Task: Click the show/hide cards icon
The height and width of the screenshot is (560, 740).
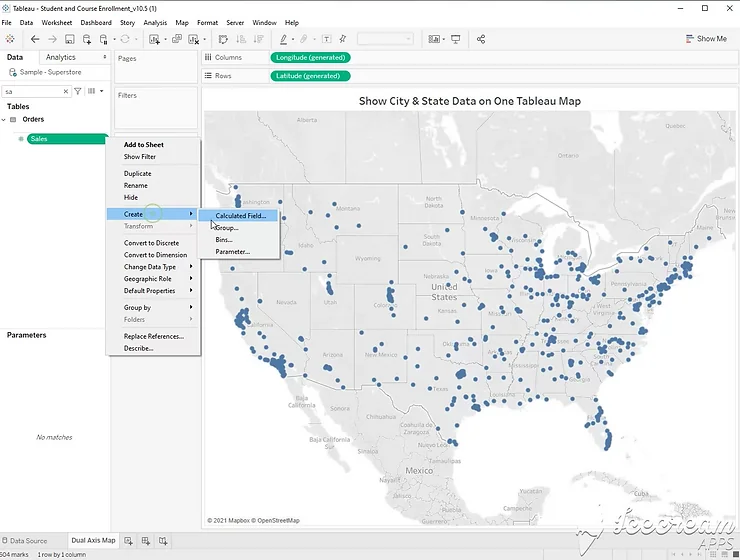Action: coord(434,39)
